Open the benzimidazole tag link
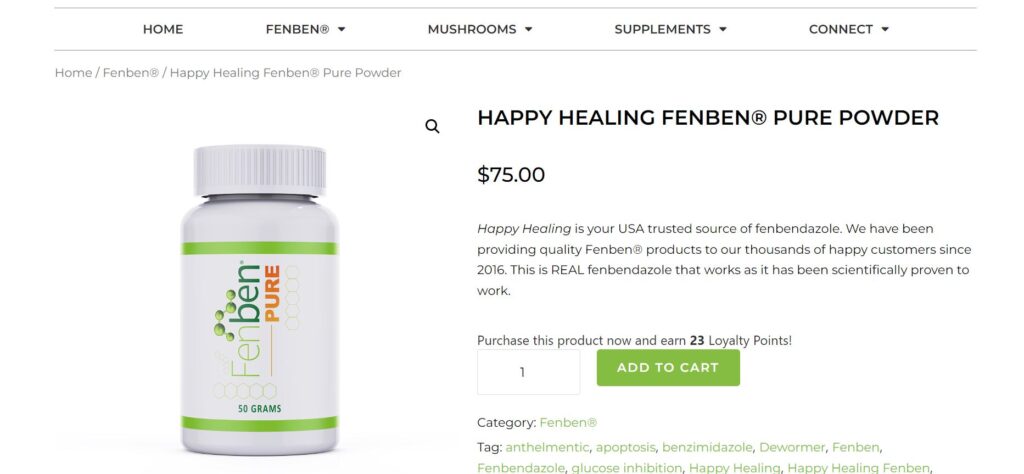 point(707,447)
